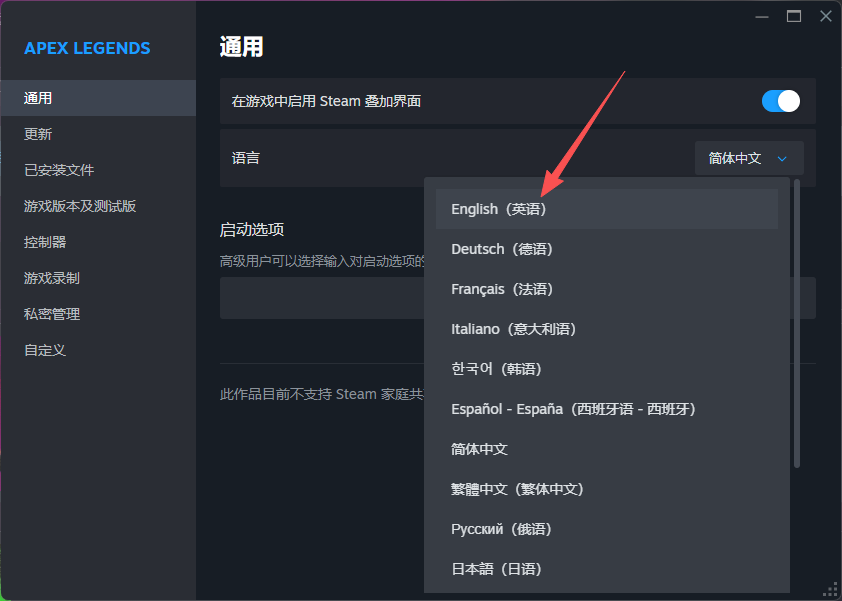Minimize the properties window

click(x=761, y=17)
